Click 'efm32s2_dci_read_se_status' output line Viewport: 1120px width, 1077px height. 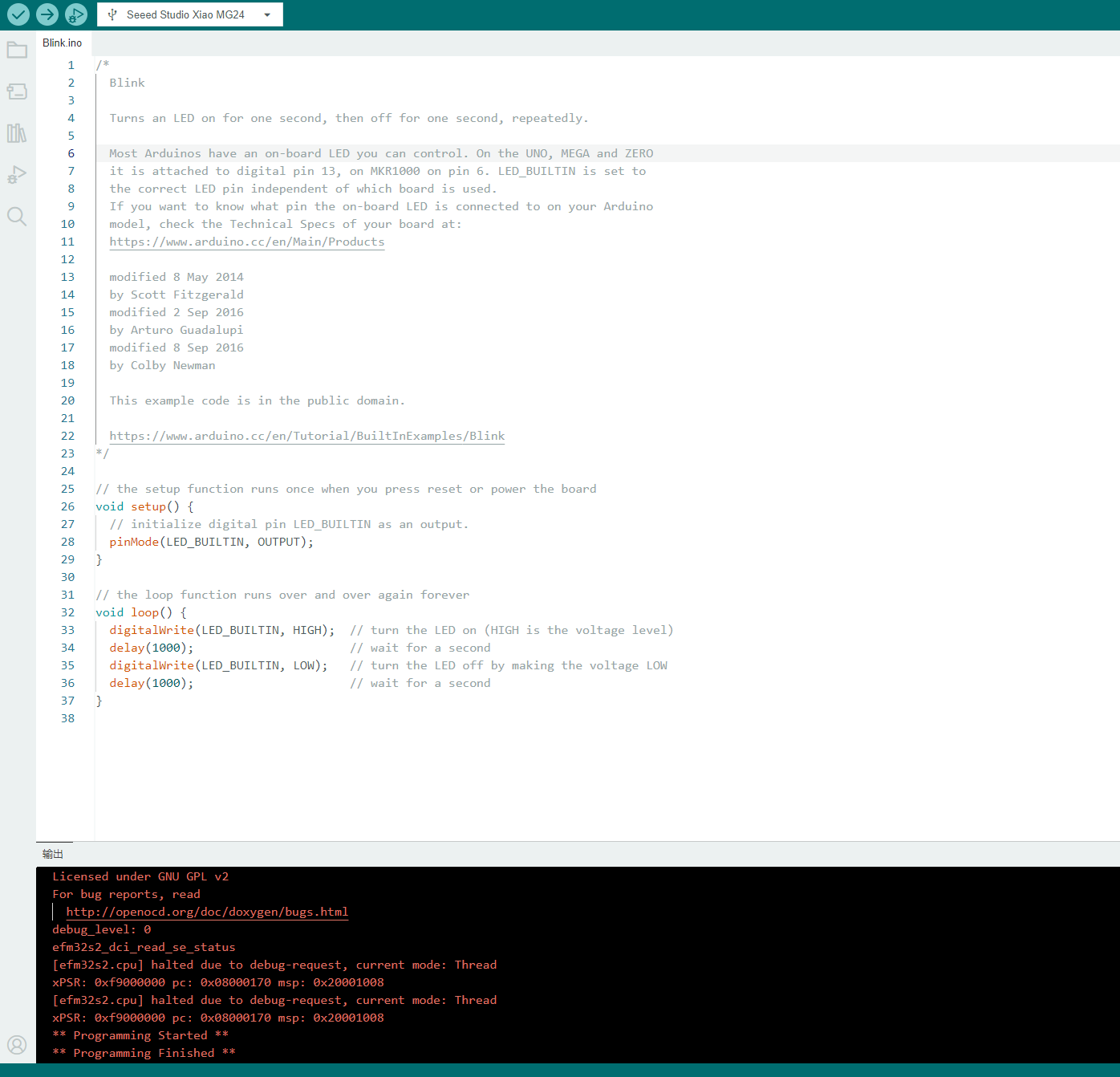tap(144, 947)
